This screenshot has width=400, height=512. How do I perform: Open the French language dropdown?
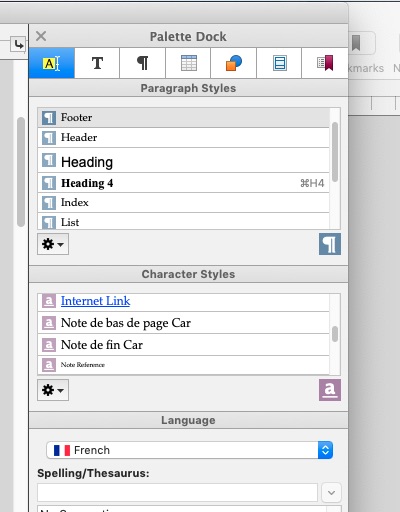(189, 450)
